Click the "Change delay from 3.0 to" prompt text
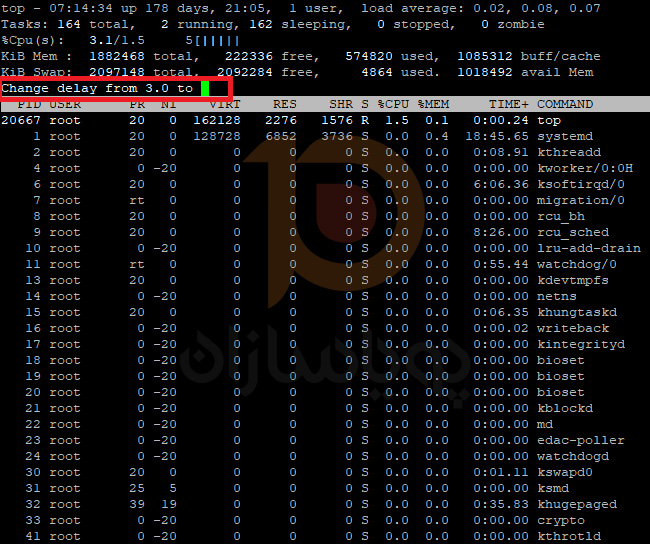This screenshot has height=544, width=650. tap(97, 88)
